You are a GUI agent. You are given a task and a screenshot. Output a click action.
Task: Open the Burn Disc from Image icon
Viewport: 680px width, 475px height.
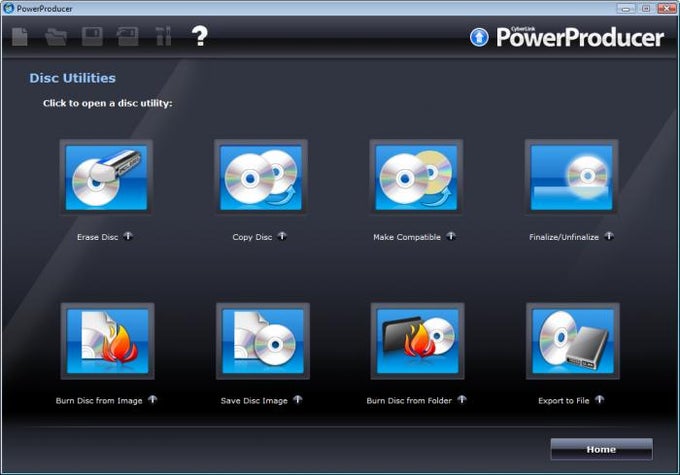coord(108,341)
